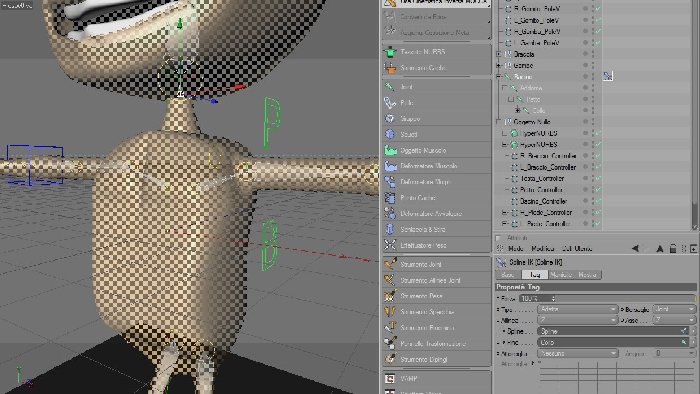Open the Bersaglio dropdown
This screenshot has height=394, width=700.
[674, 309]
